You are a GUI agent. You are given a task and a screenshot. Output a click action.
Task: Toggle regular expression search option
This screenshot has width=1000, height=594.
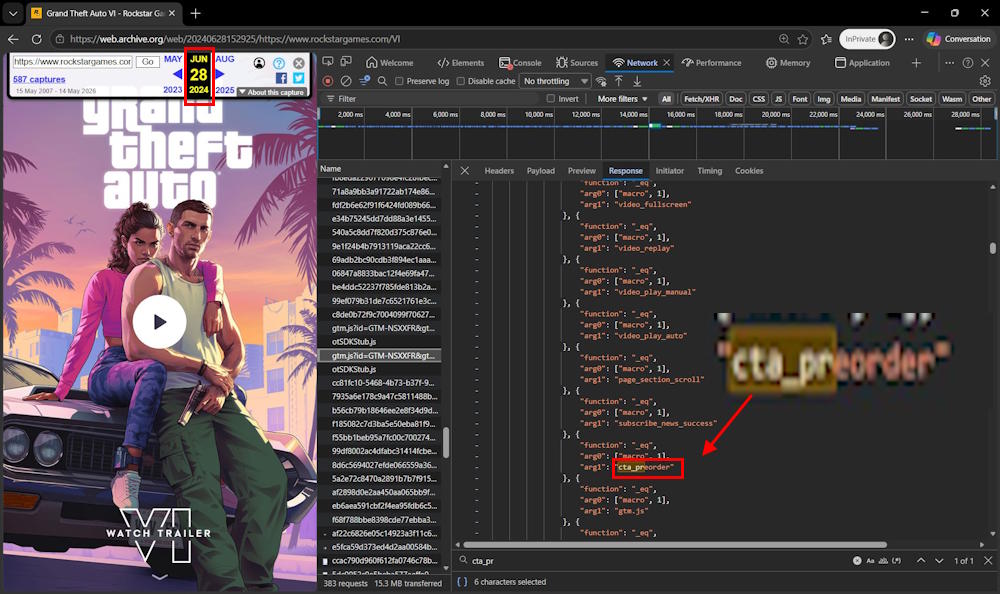897,560
